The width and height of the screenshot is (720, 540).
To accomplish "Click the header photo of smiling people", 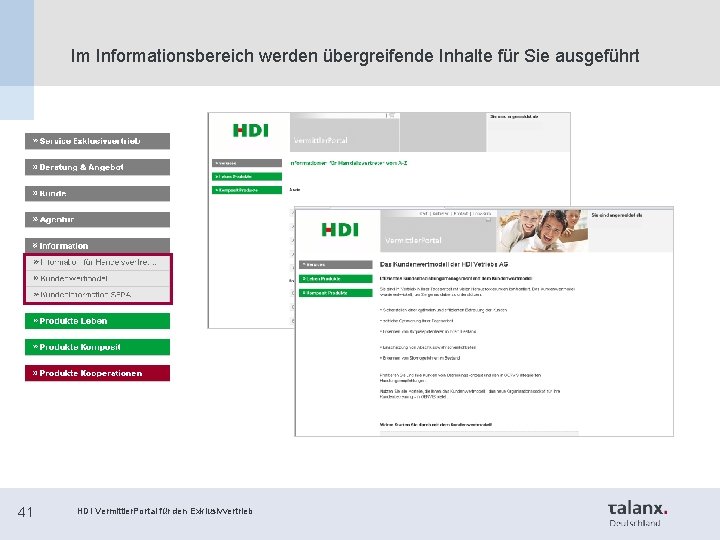I will (542, 231).
